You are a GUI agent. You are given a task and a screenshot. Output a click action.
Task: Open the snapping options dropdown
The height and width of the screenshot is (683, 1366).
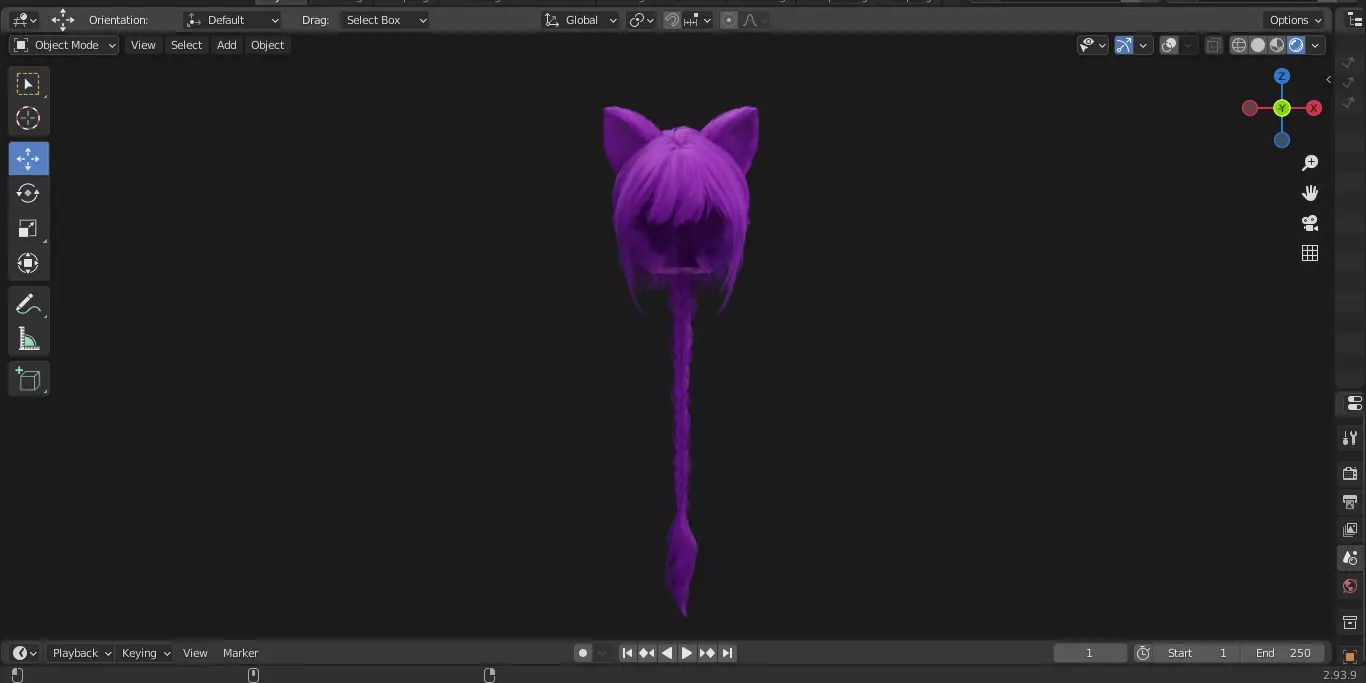tap(698, 20)
